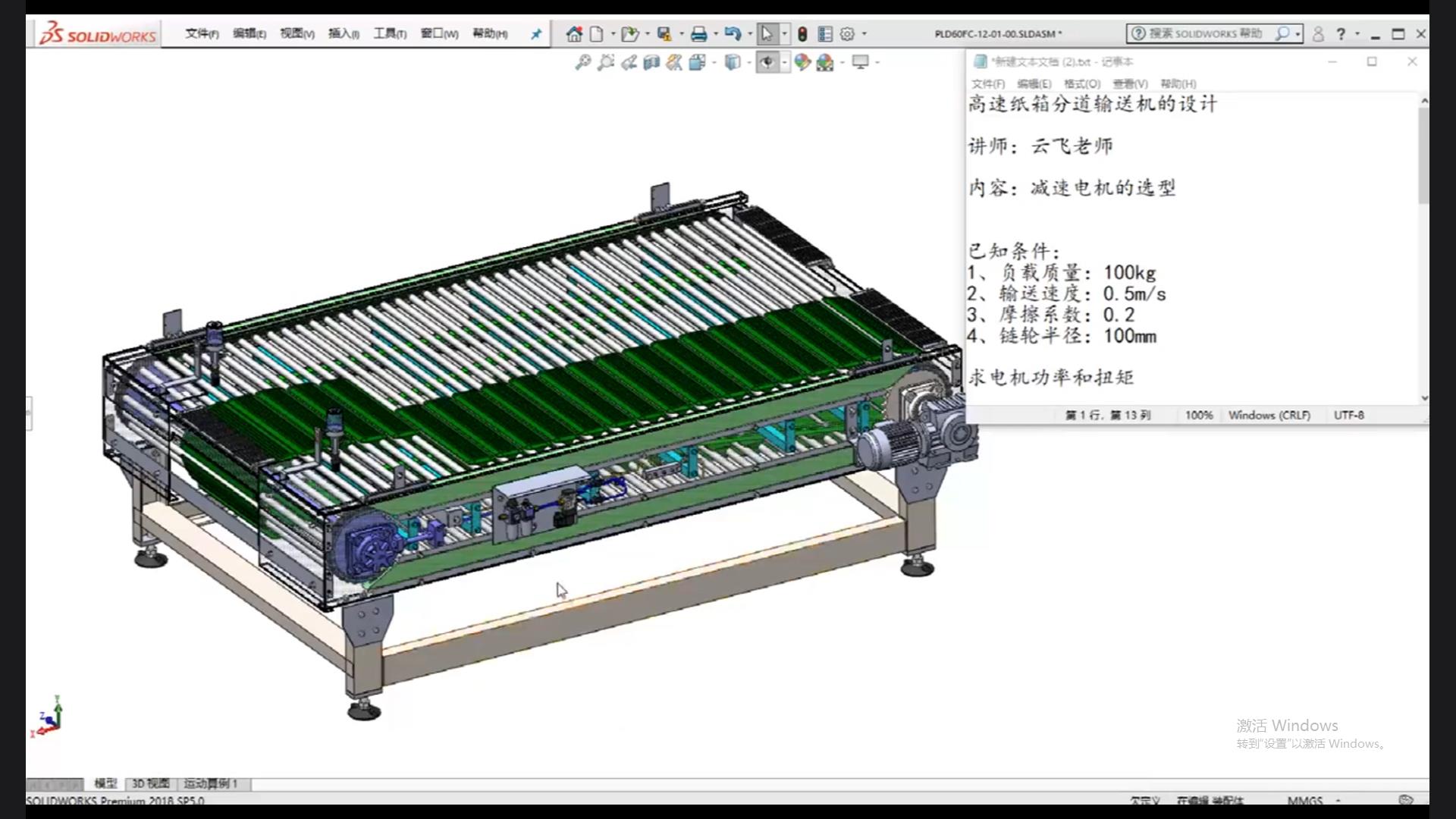
Task: Open the SolidWorks 帮助(H) menu
Action: (490, 33)
